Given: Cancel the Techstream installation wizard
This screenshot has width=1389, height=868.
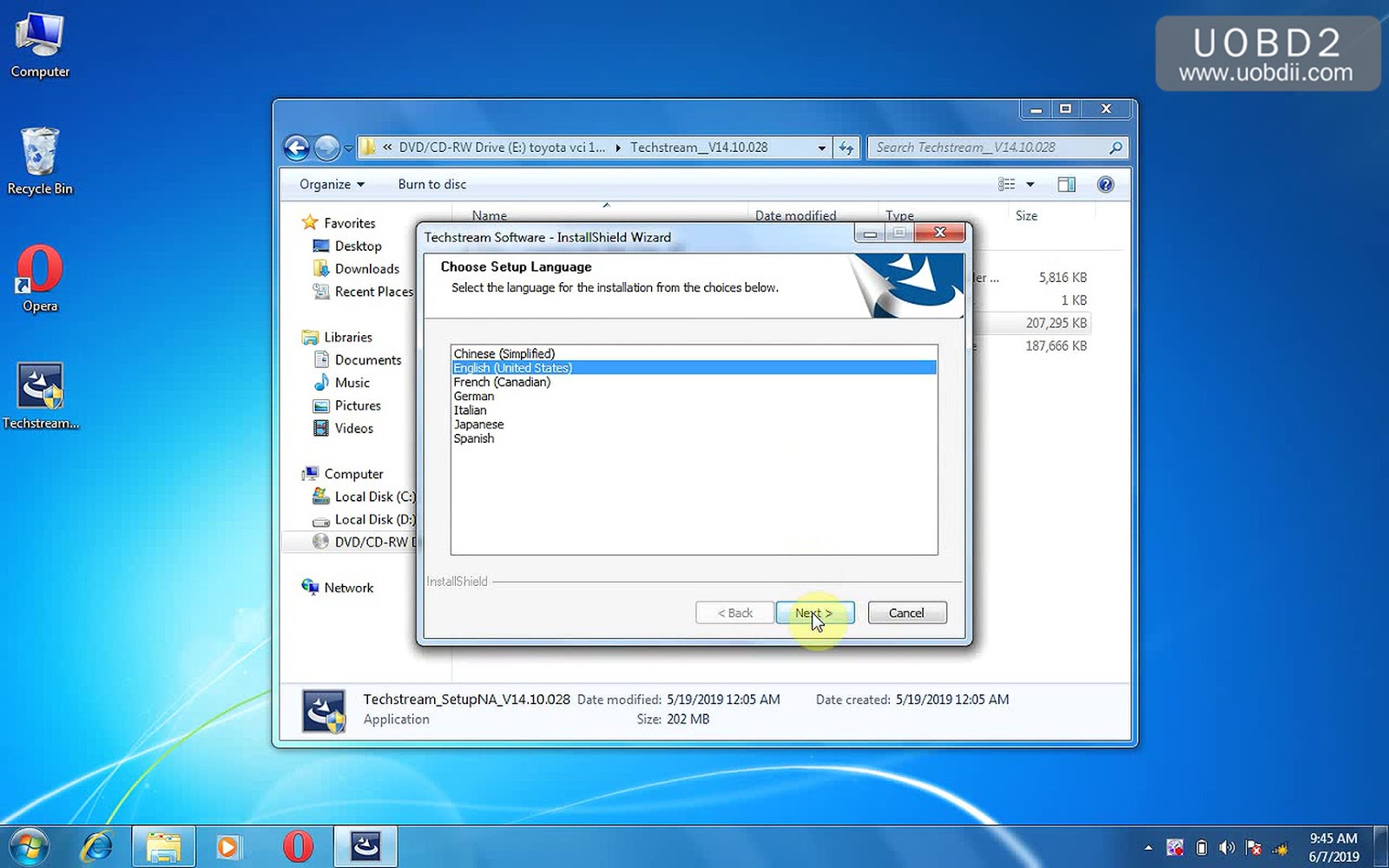Looking at the screenshot, I should pos(907,613).
